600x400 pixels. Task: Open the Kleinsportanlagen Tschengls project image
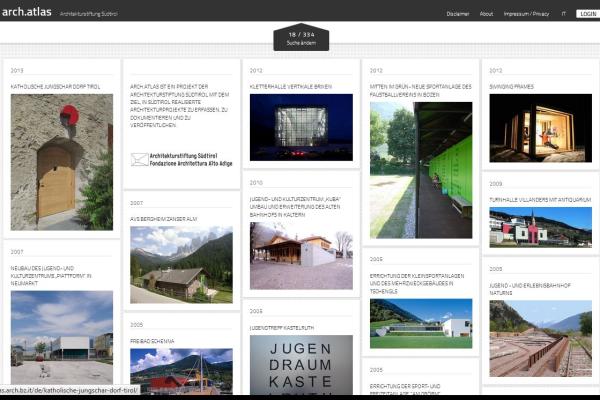pyautogui.click(x=420, y=322)
